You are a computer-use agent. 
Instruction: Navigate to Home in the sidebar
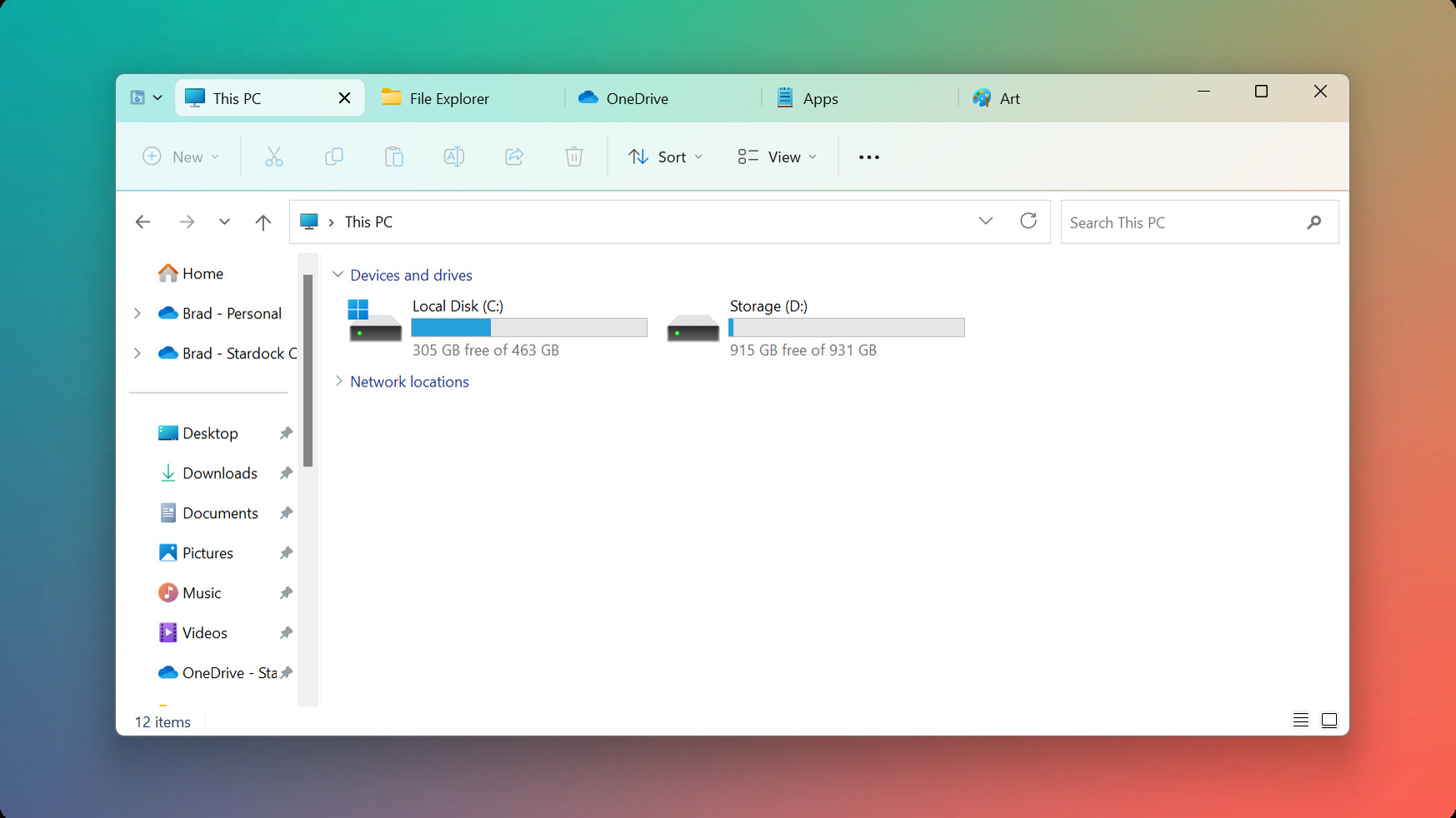203,272
